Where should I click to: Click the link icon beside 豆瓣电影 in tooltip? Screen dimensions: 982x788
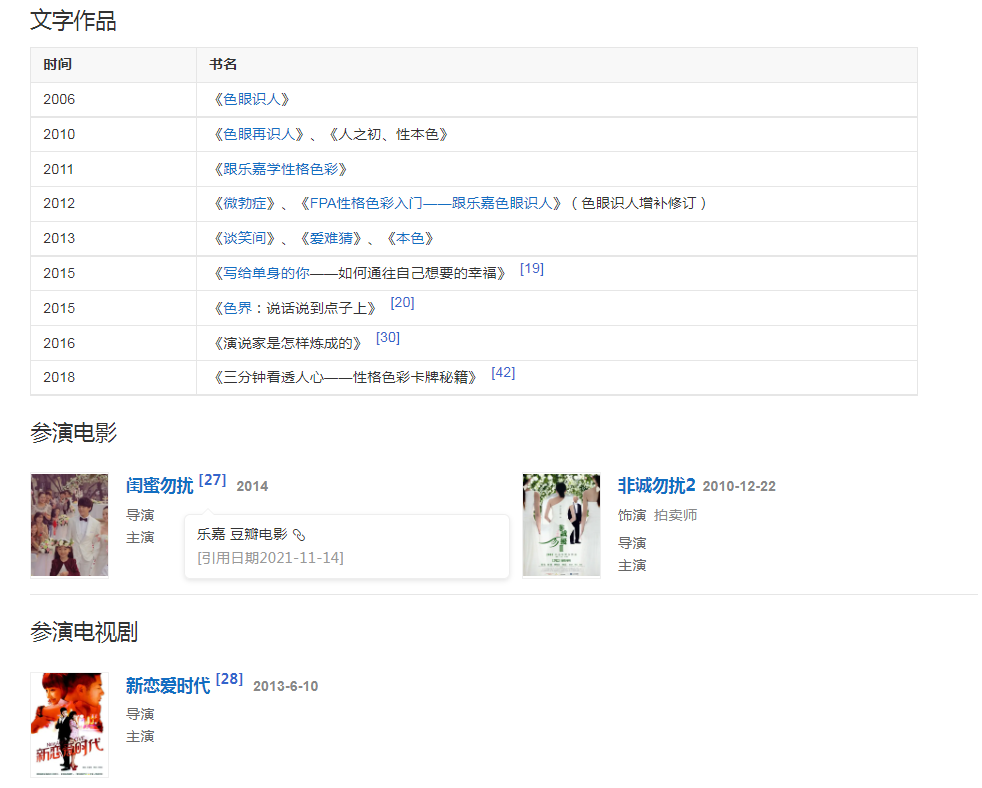click(298, 534)
